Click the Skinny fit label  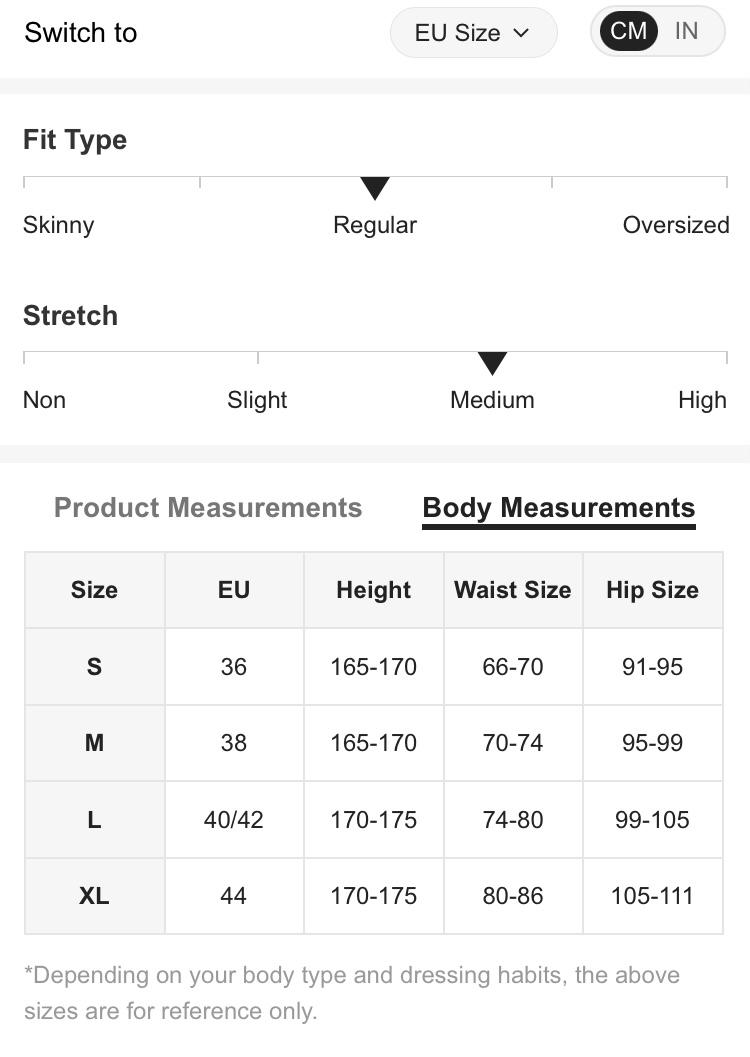[59, 225]
